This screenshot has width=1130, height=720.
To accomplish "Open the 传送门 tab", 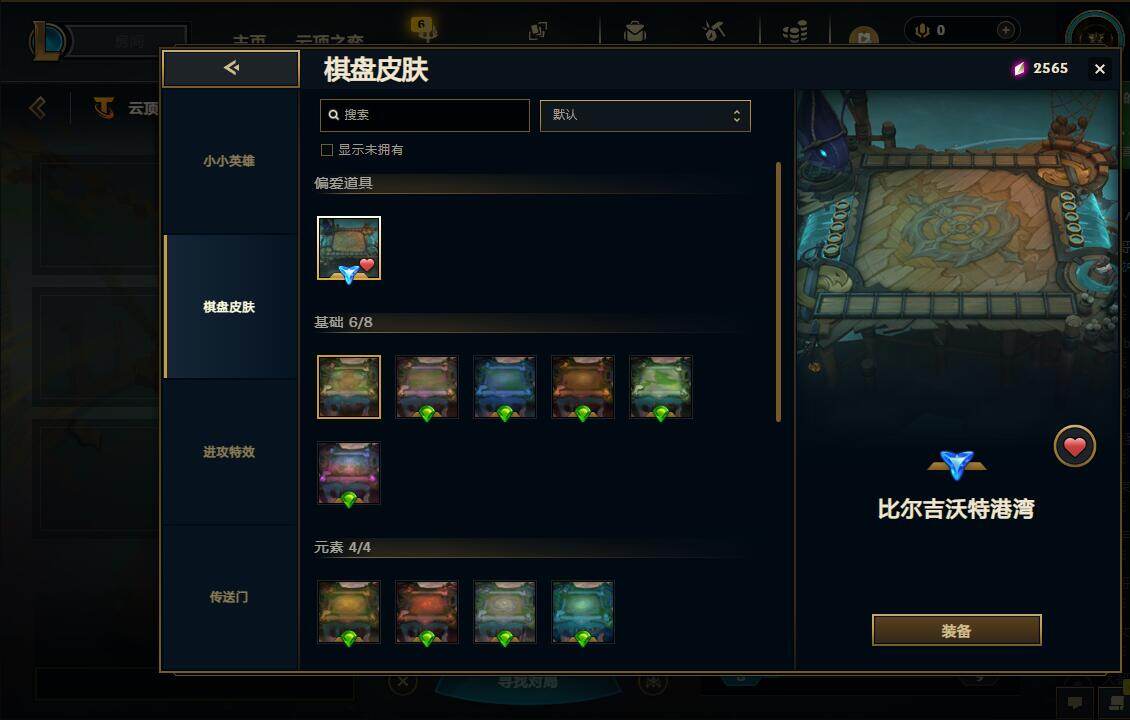I will pos(229,597).
